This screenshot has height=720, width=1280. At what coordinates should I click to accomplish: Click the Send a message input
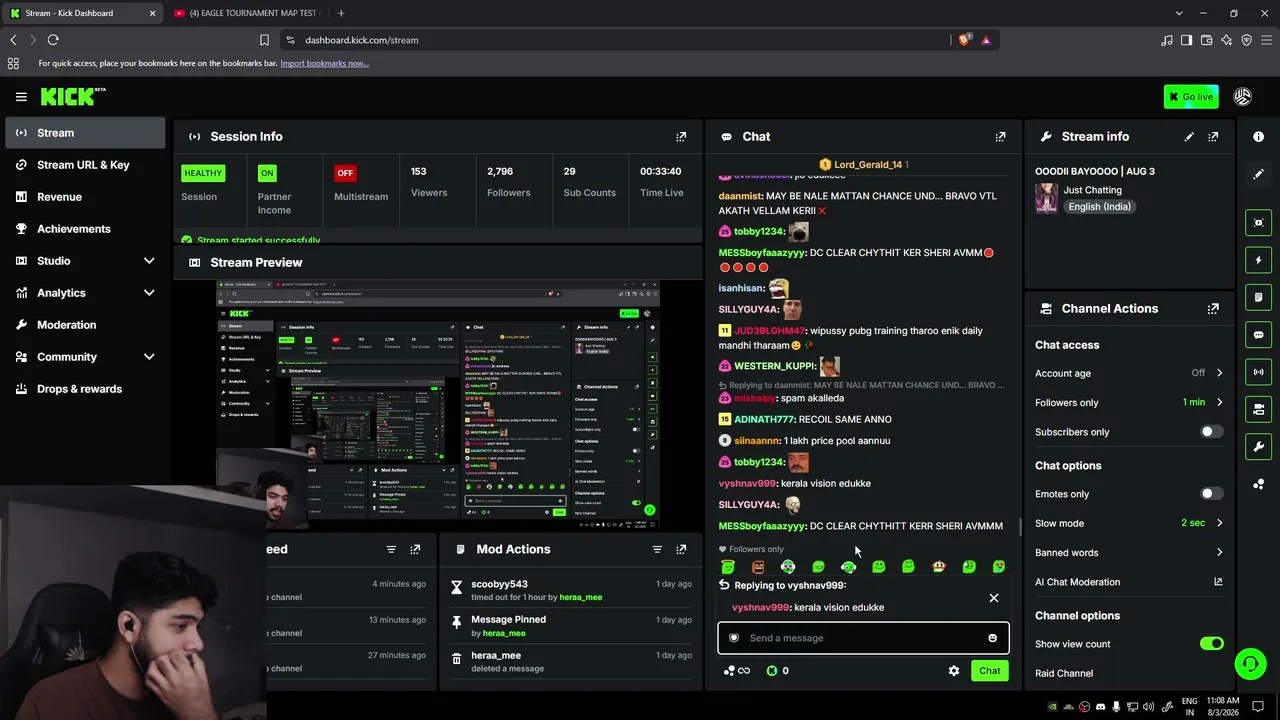(x=863, y=638)
